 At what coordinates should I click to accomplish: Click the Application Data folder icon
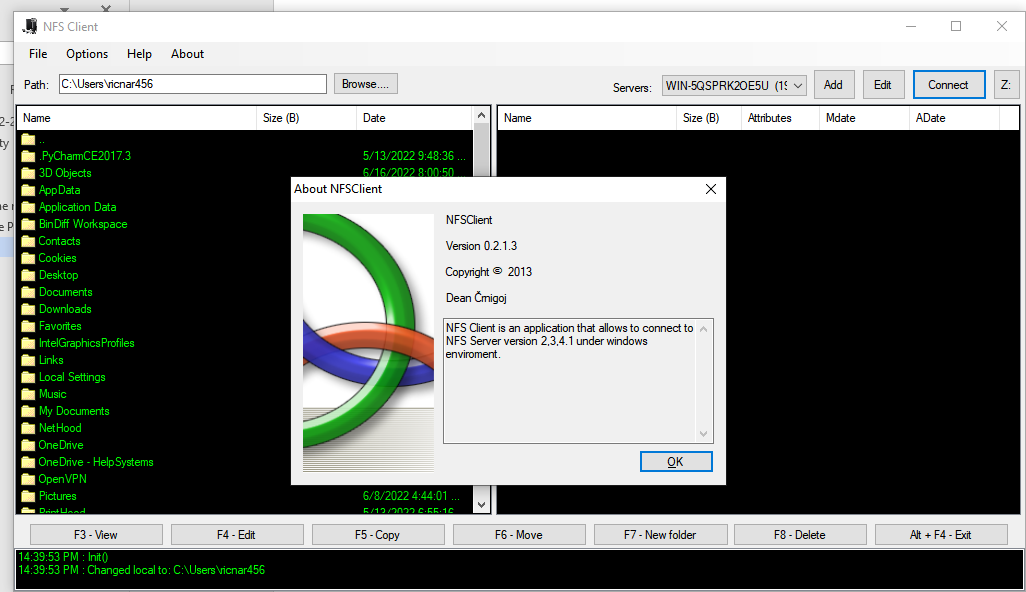pos(28,207)
